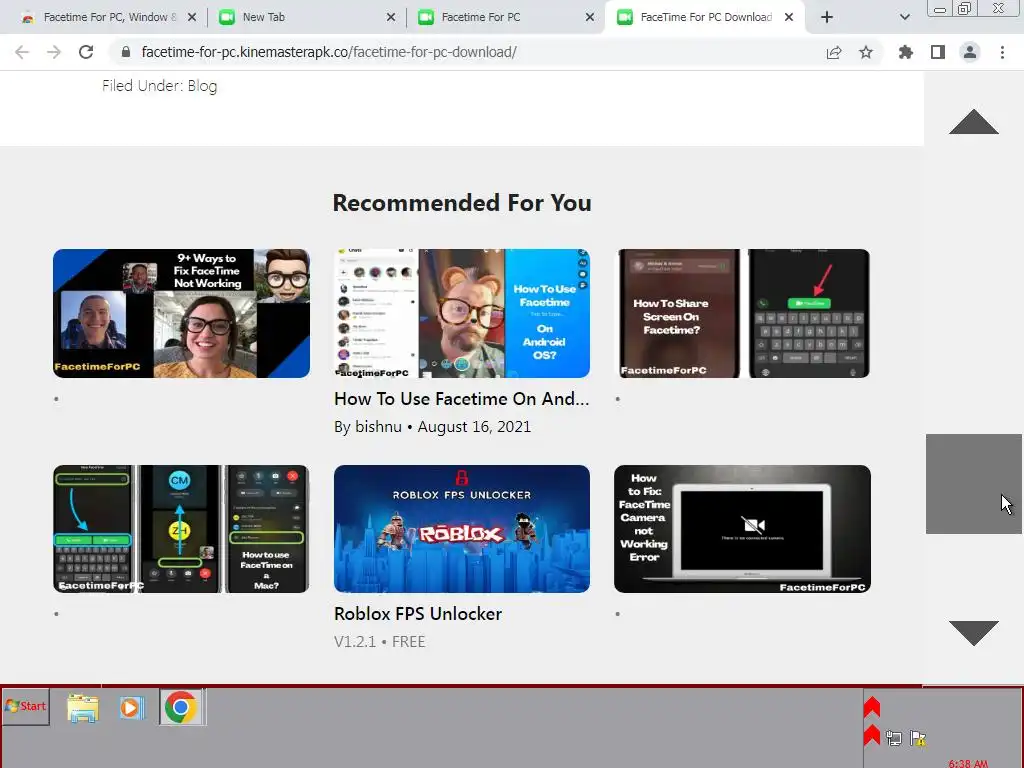
Task: Reload the current page
Action: (86, 52)
